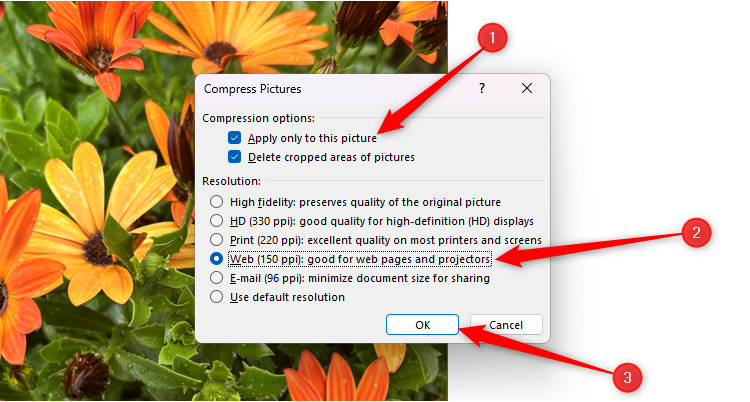Click the Compress Pictures title text
This screenshot has width=750, height=402.
tap(253, 89)
